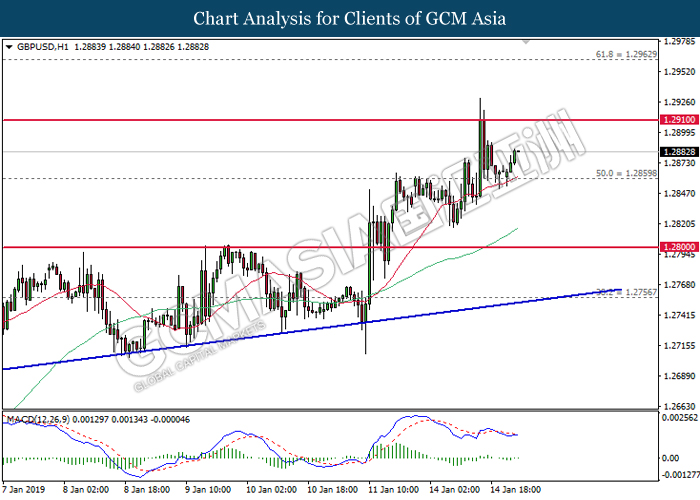Click the 9 Jan 10:00 time label

[208, 491]
